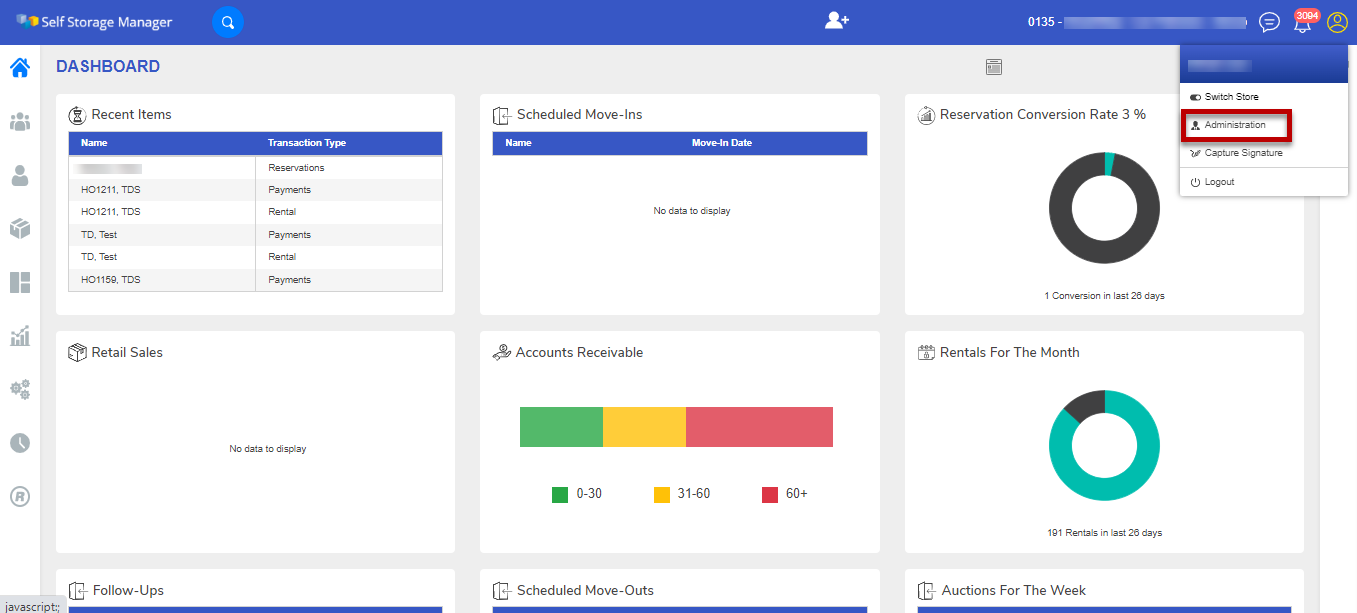This screenshot has height=613, width=1357.
Task: Select Switch Store from user menu
Action: [x=1231, y=97]
